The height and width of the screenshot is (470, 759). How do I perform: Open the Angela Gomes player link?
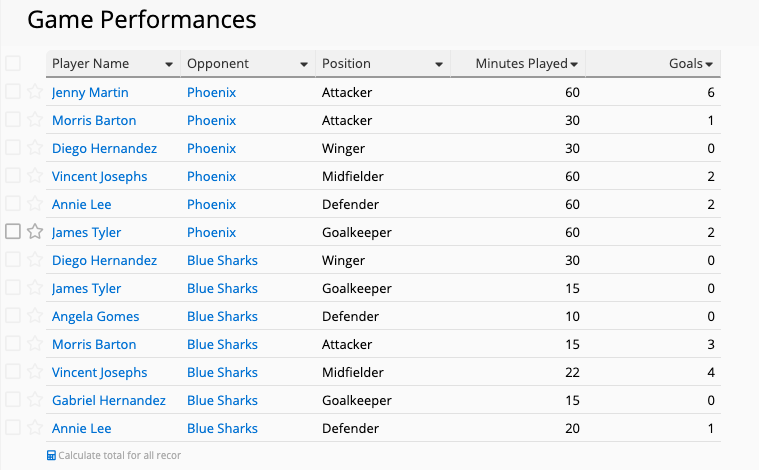(x=95, y=317)
